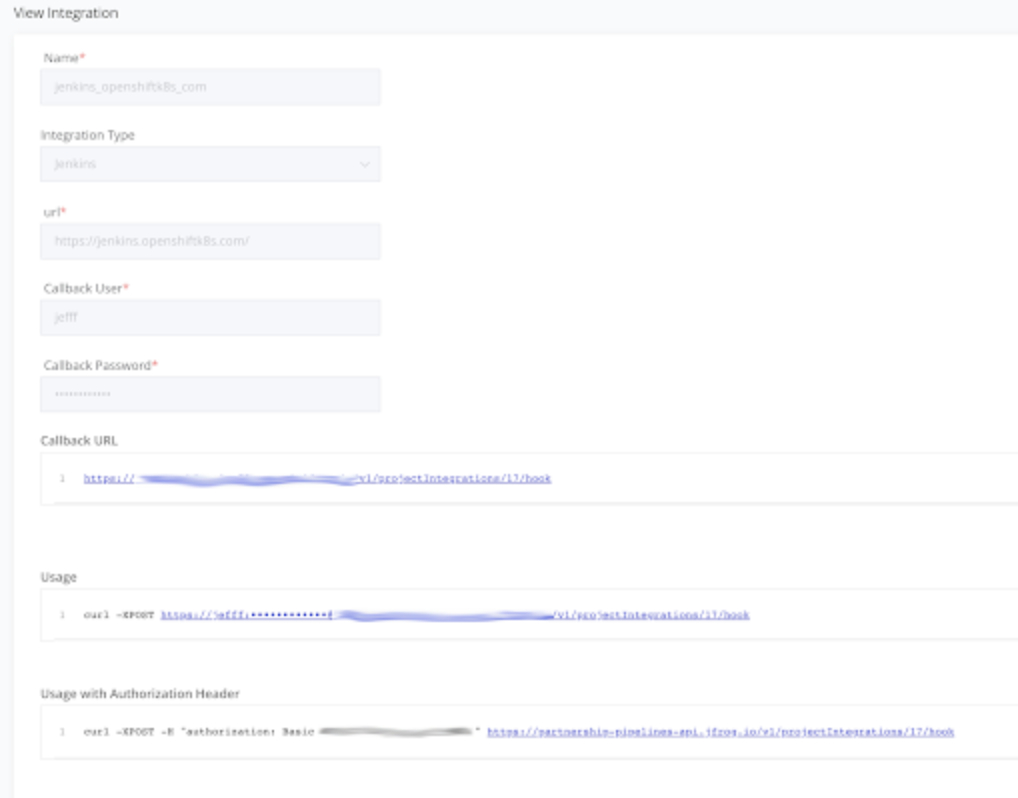
Task: Open the partnership-pipelines-api.jfrog.io hook link
Action: [x=720, y=732]
